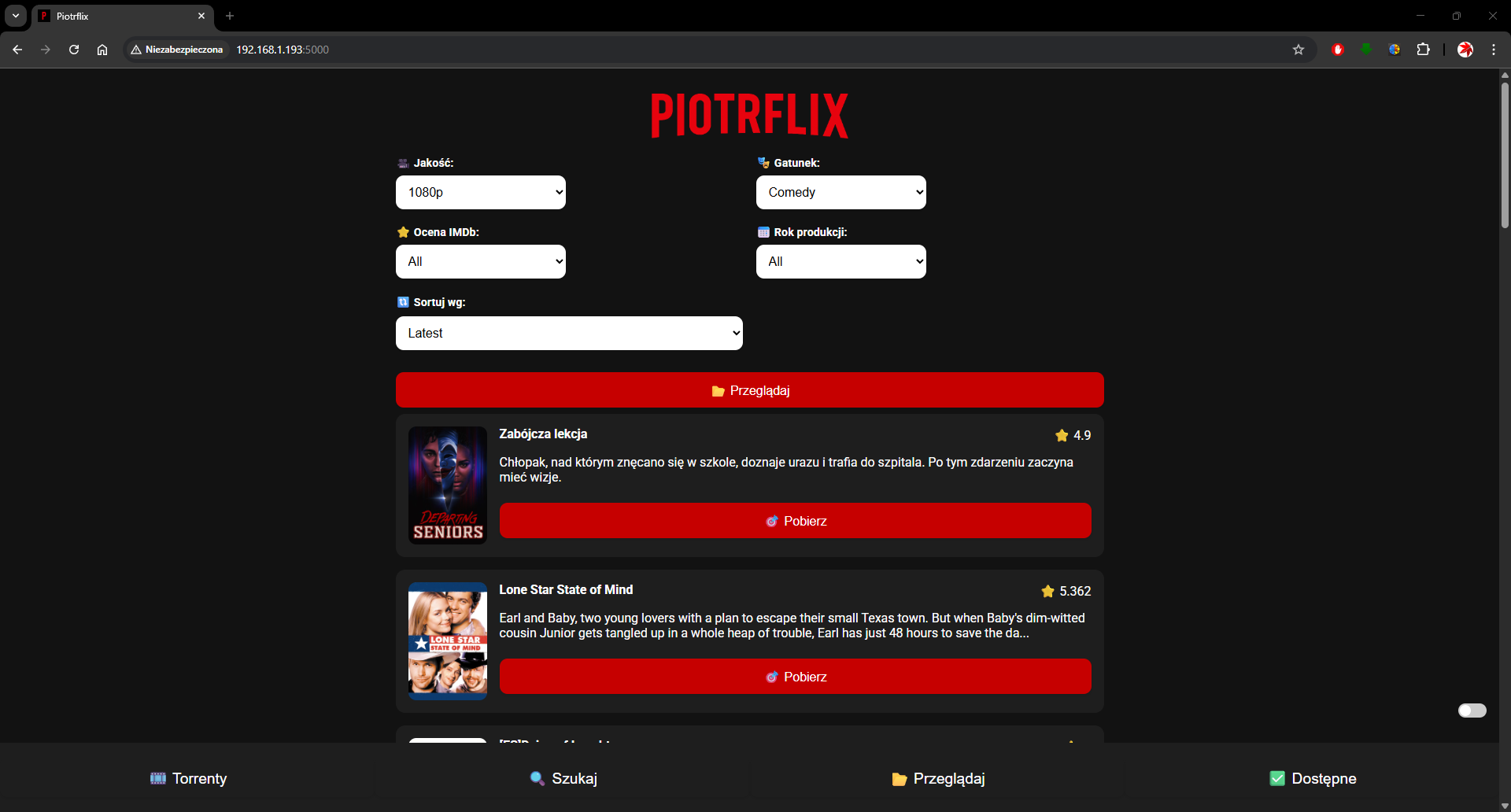Bookmark this page with star icon

[x=1299, y=50]
